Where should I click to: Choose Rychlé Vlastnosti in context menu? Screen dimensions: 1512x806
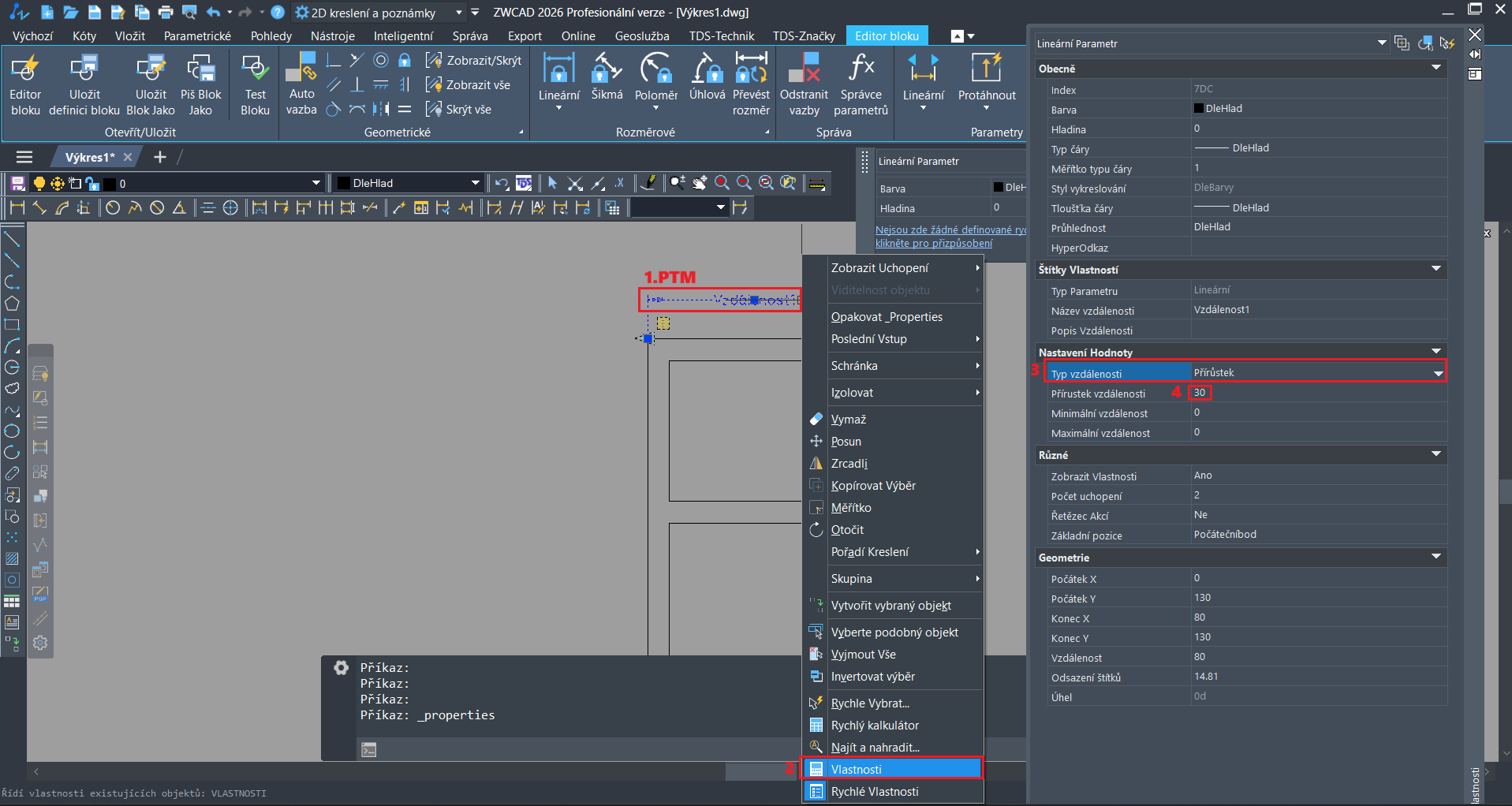pos(892,791)
